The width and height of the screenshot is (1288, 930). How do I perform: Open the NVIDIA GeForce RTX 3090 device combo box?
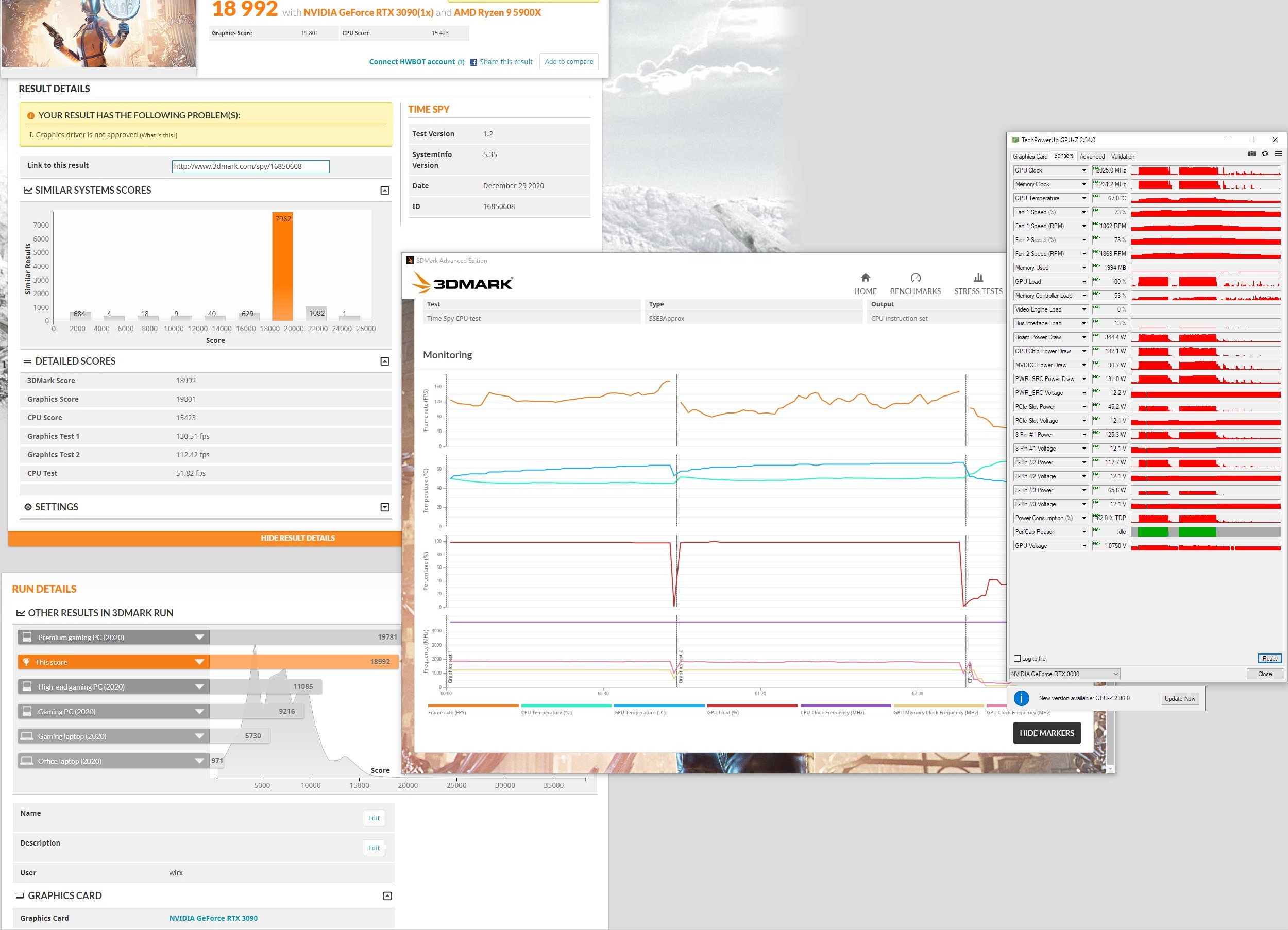(x=1064, y=674)
